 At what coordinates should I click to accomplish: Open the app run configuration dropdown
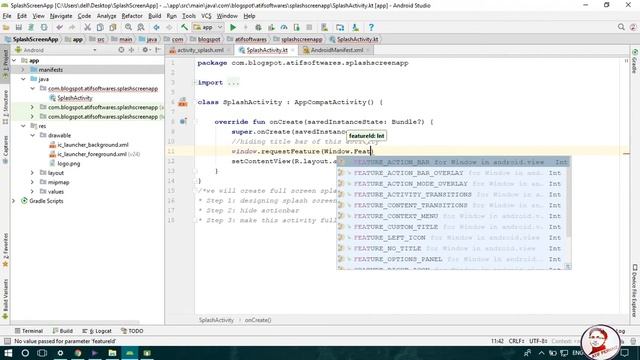point(208,27)
